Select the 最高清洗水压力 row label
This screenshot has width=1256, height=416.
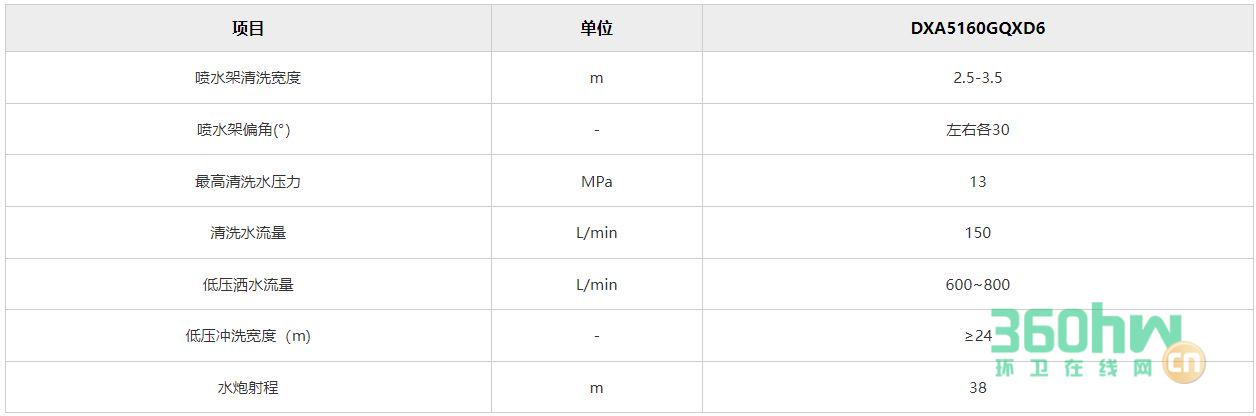(x=248, y=181)
